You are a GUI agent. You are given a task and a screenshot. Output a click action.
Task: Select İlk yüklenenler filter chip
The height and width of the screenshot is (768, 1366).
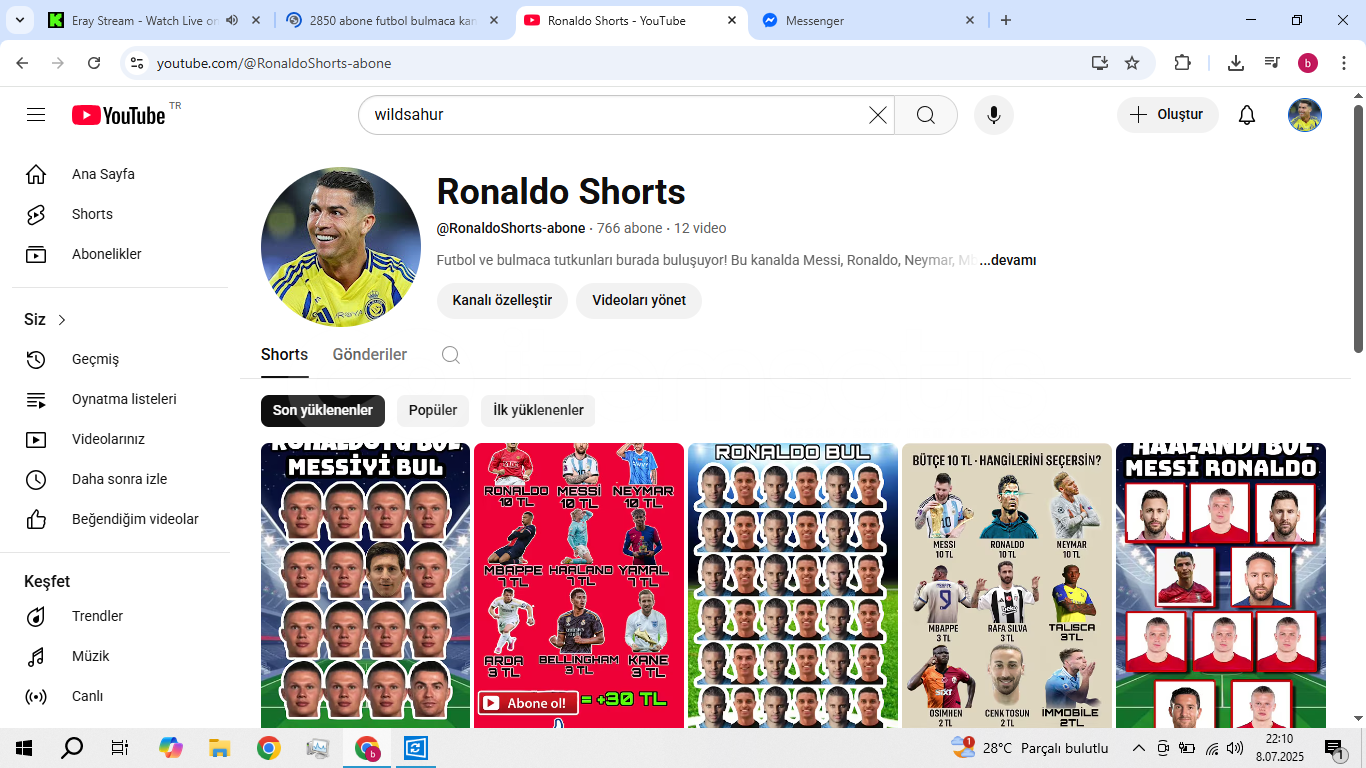pyautogui.click(x=538, y=411)
